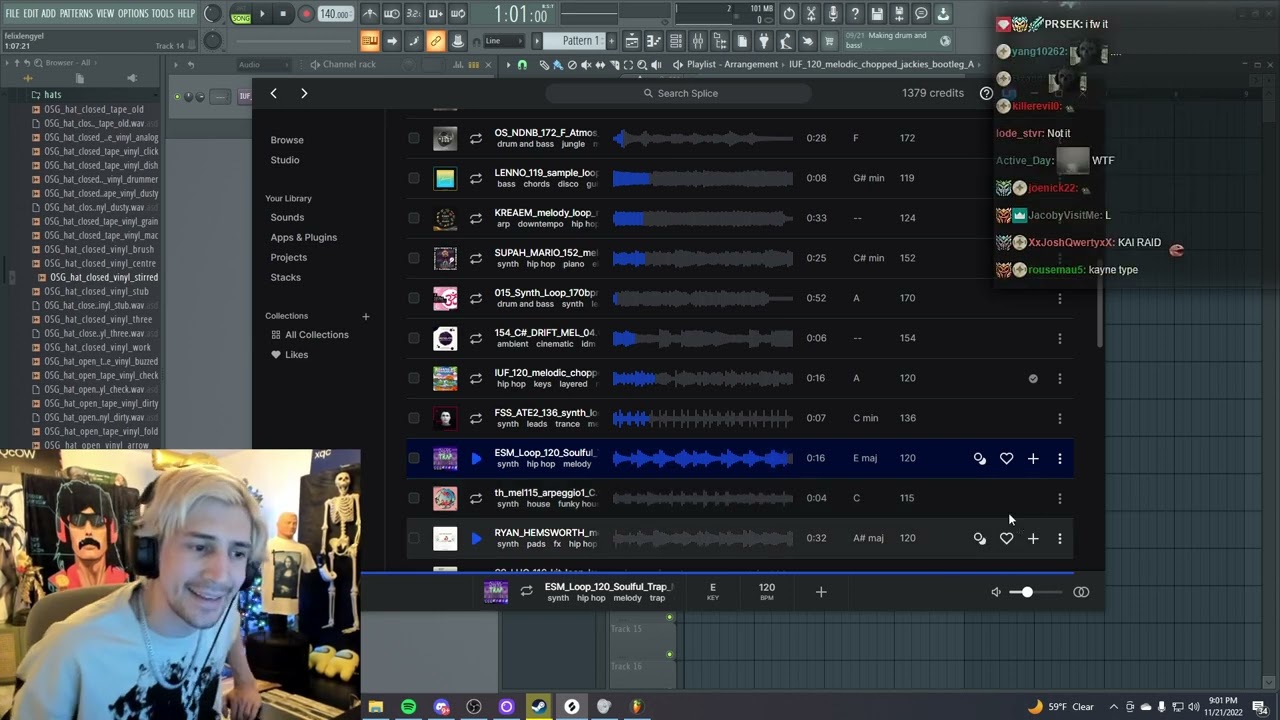Click the stop button in transport
This screenshot has height=720, width=1280.
(284, 14)
